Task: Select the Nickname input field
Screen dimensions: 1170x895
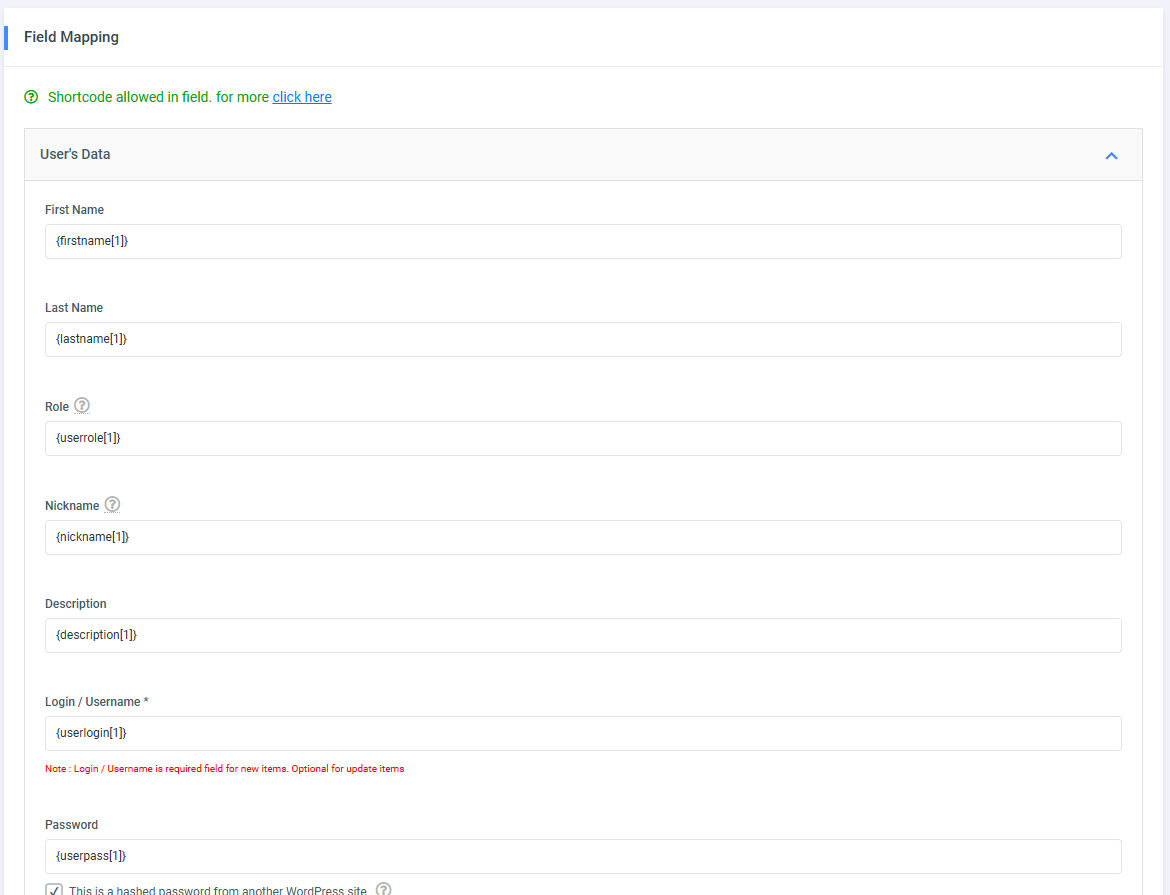Action: 582,537
